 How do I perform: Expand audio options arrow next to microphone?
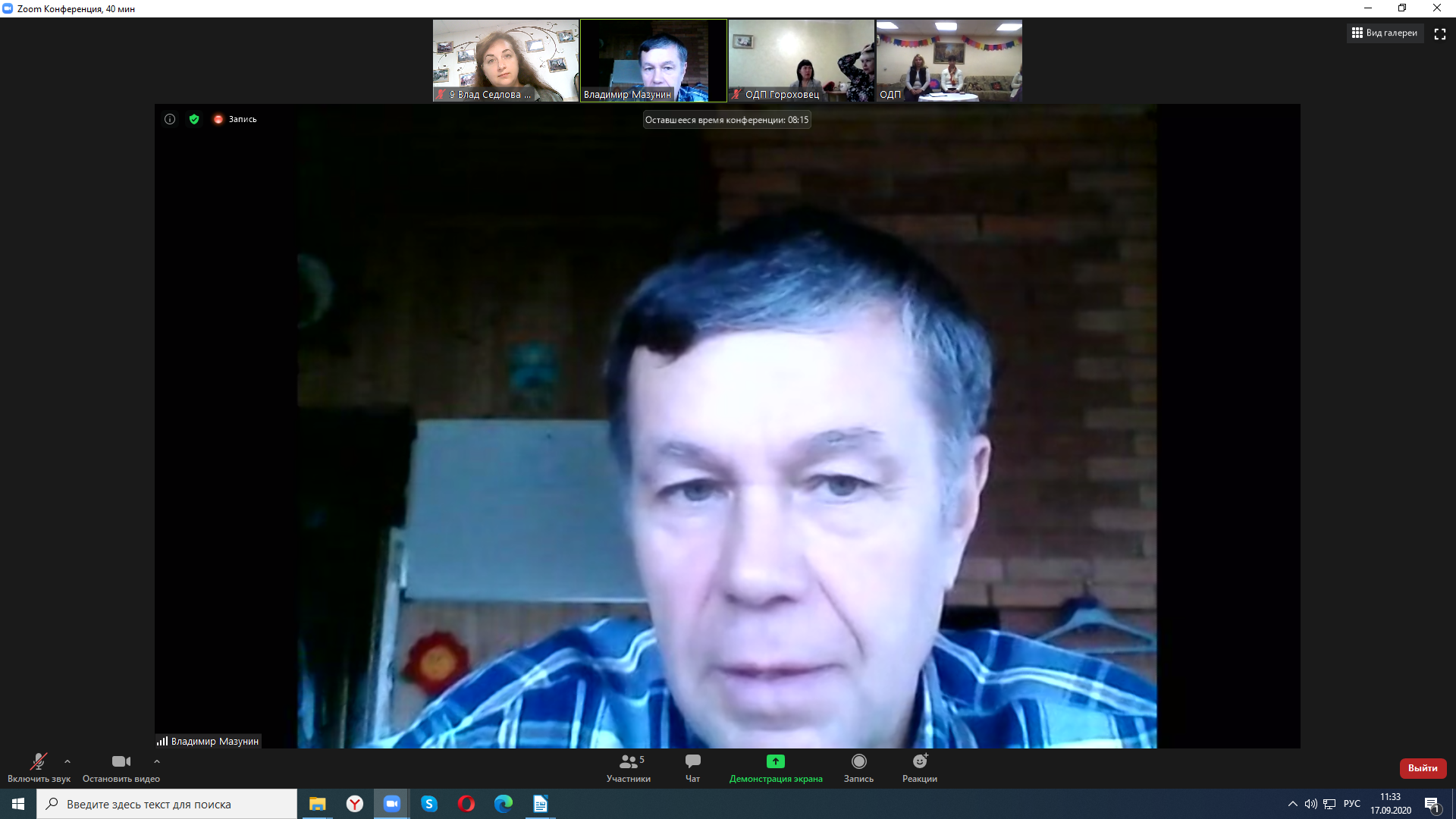click(x=67, y=761)
